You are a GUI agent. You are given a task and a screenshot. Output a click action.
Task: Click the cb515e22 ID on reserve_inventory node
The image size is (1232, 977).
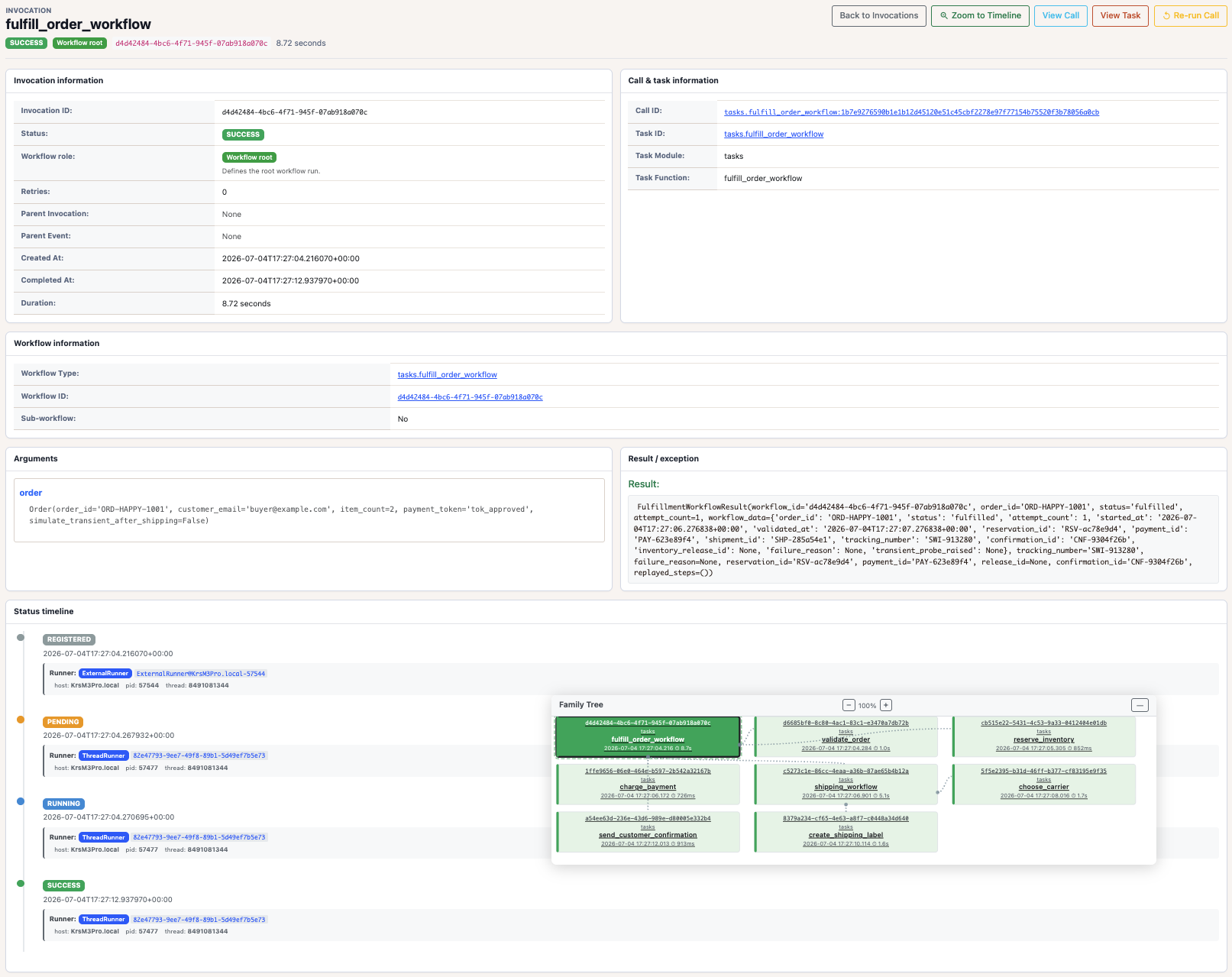pyautogui.click(x=1043, y=723)
